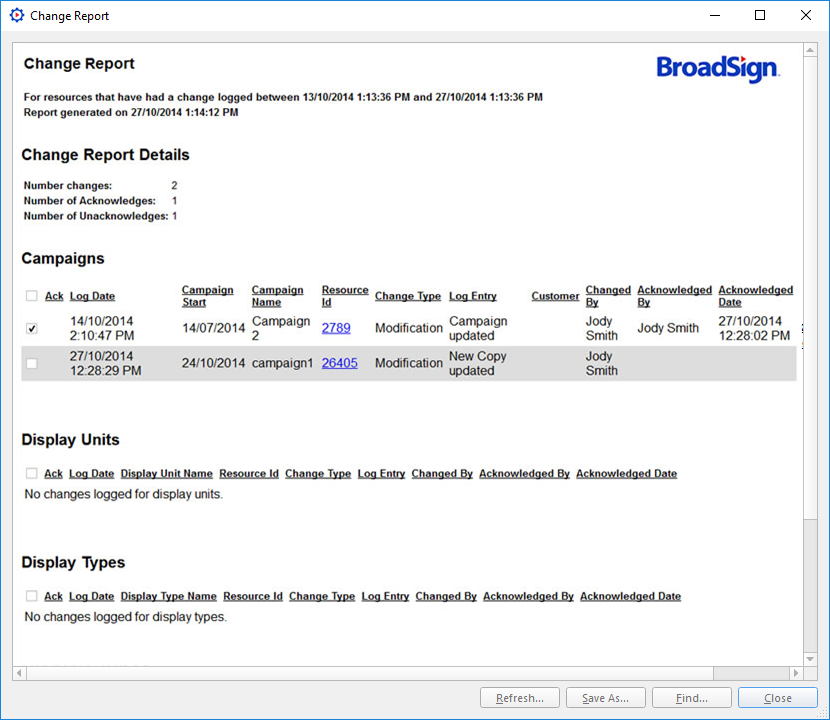Viewport: 830px width, 720px height.
Task: Uncheck the Ack checkbox for Campaign 2
Action: (x=32, y=328)
